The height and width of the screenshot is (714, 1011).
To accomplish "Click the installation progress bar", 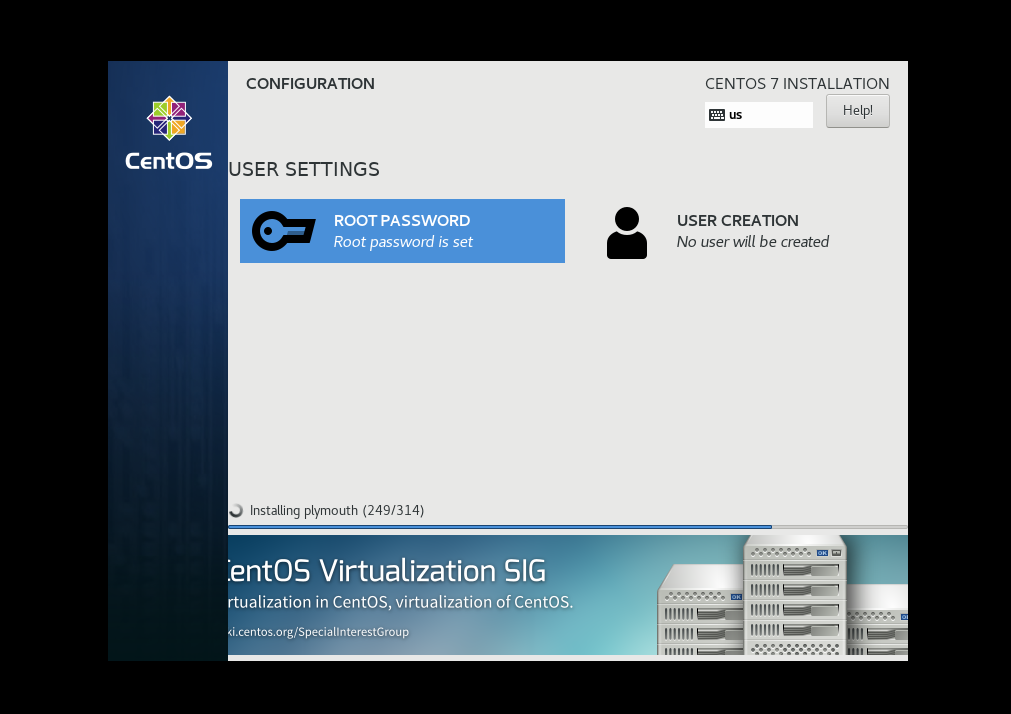I will tap(567, 527).
